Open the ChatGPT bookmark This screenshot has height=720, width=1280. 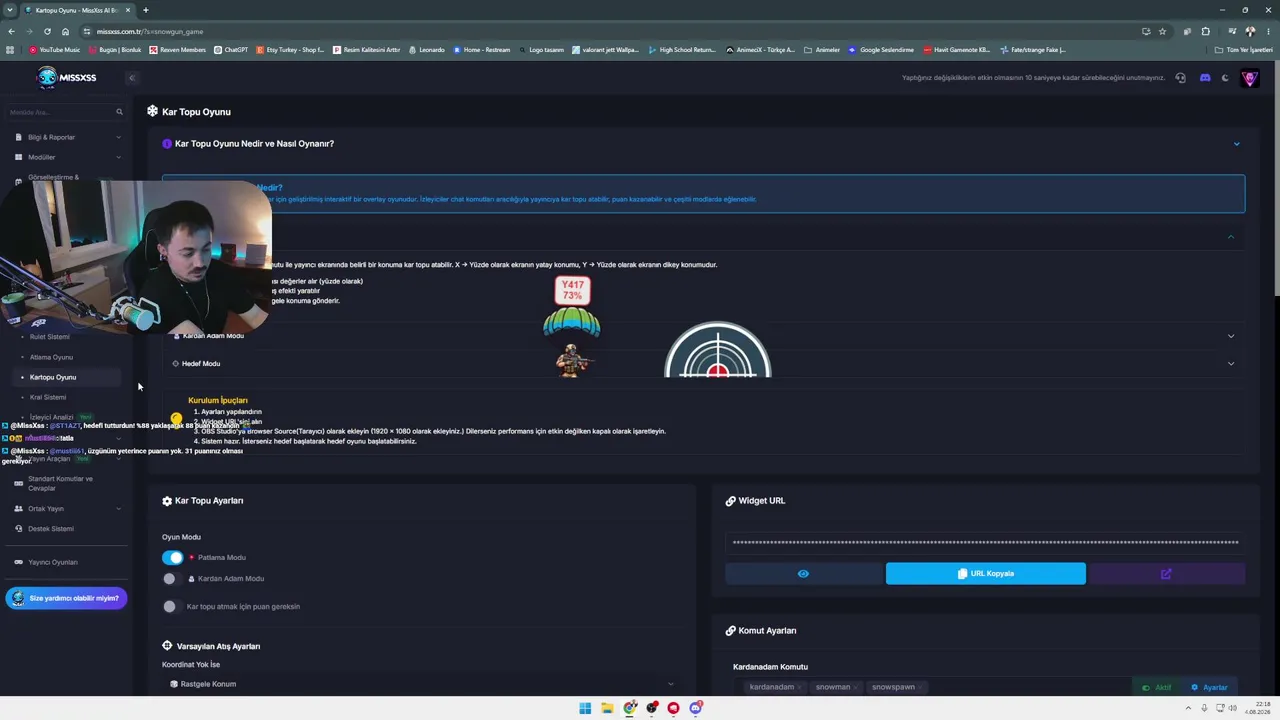pos(231,49)
